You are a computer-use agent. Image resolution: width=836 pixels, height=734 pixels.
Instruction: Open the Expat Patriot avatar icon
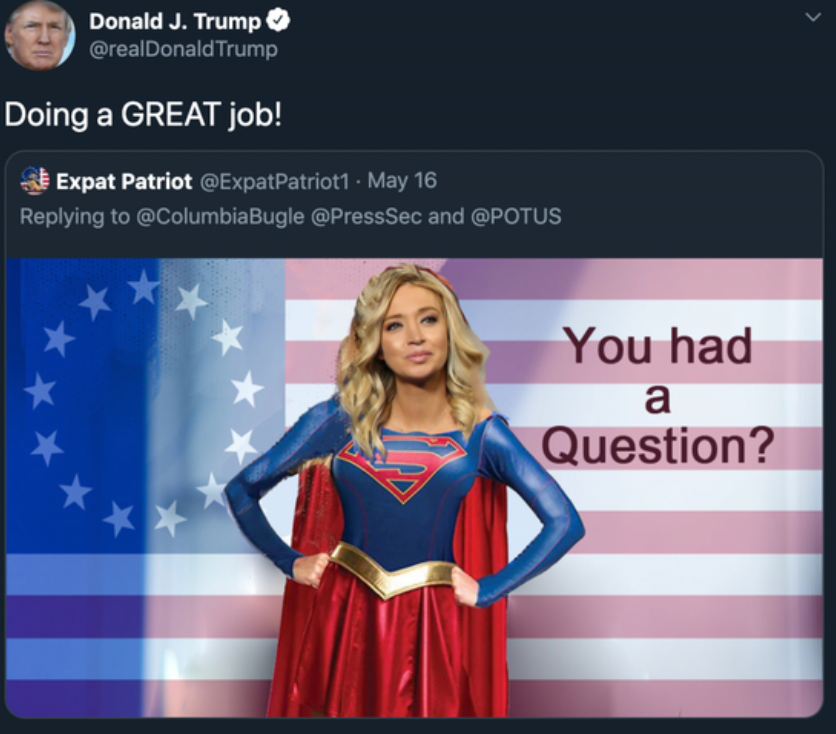point(35,181)
